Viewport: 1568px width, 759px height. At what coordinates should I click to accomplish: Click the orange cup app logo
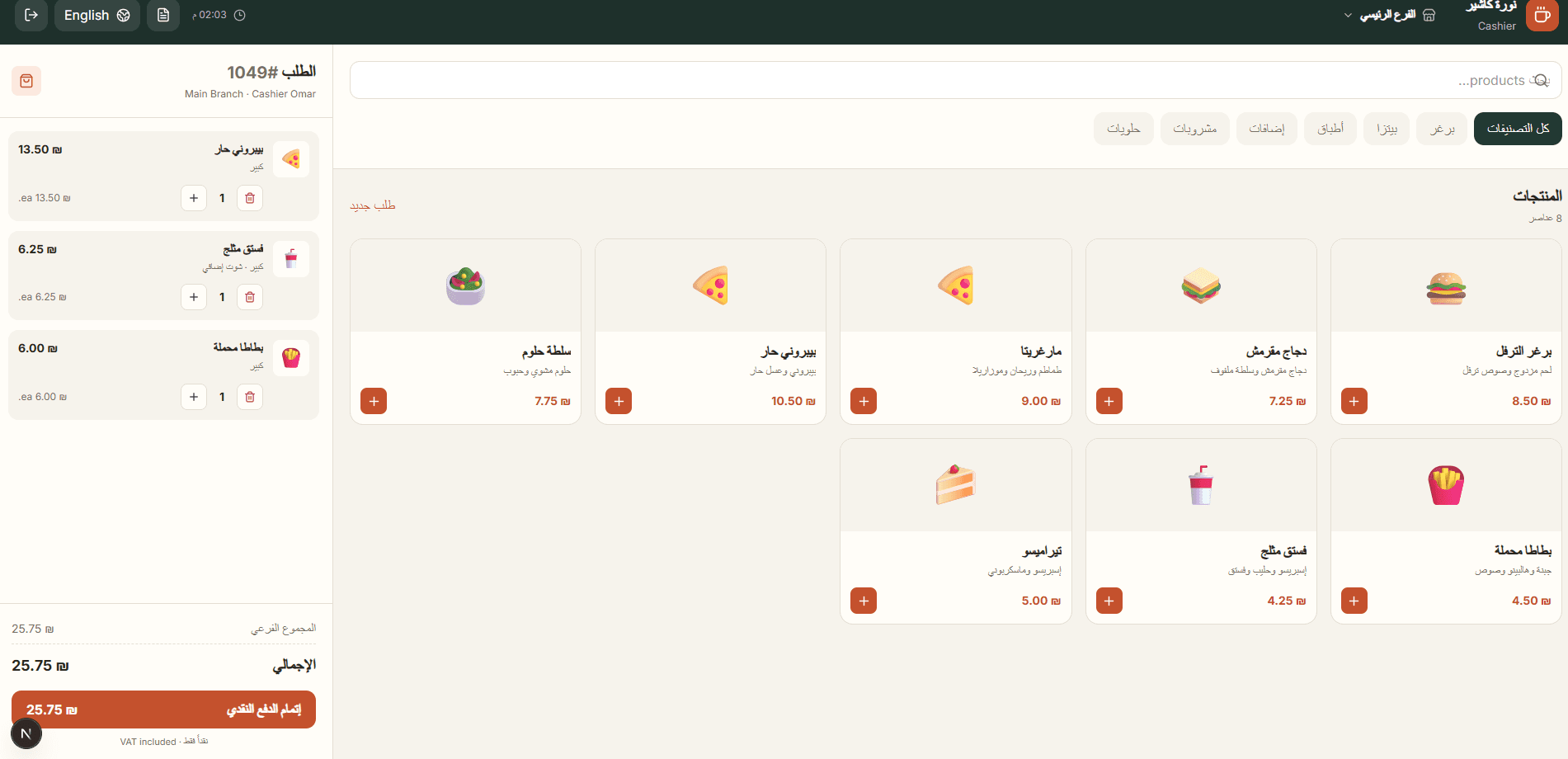[1542, 15]
